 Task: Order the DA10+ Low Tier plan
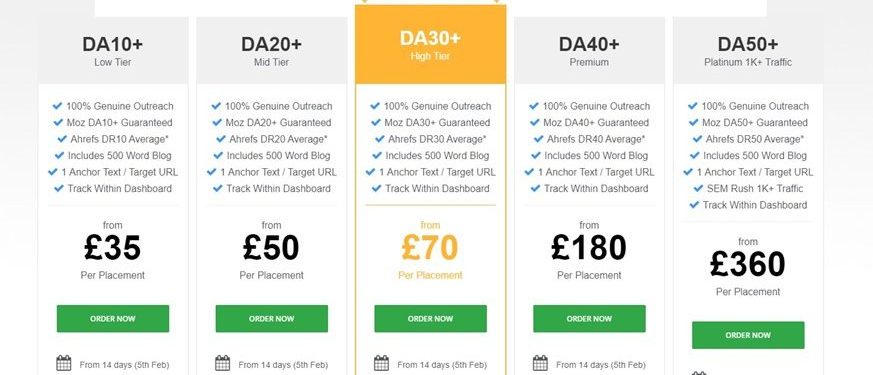pos(113,319)
